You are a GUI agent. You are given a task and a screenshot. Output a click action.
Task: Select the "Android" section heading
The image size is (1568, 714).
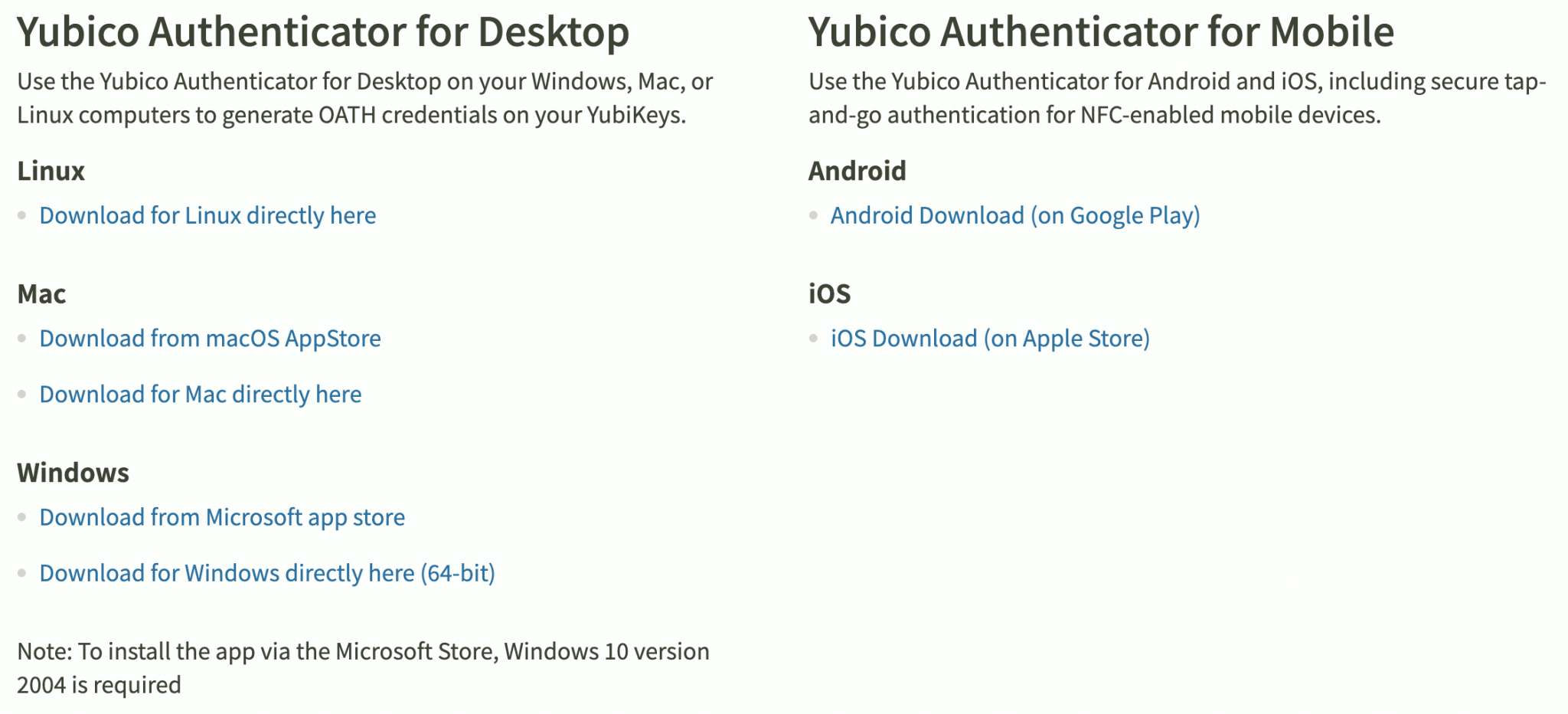pyautogui.click(x=857, y=171)
